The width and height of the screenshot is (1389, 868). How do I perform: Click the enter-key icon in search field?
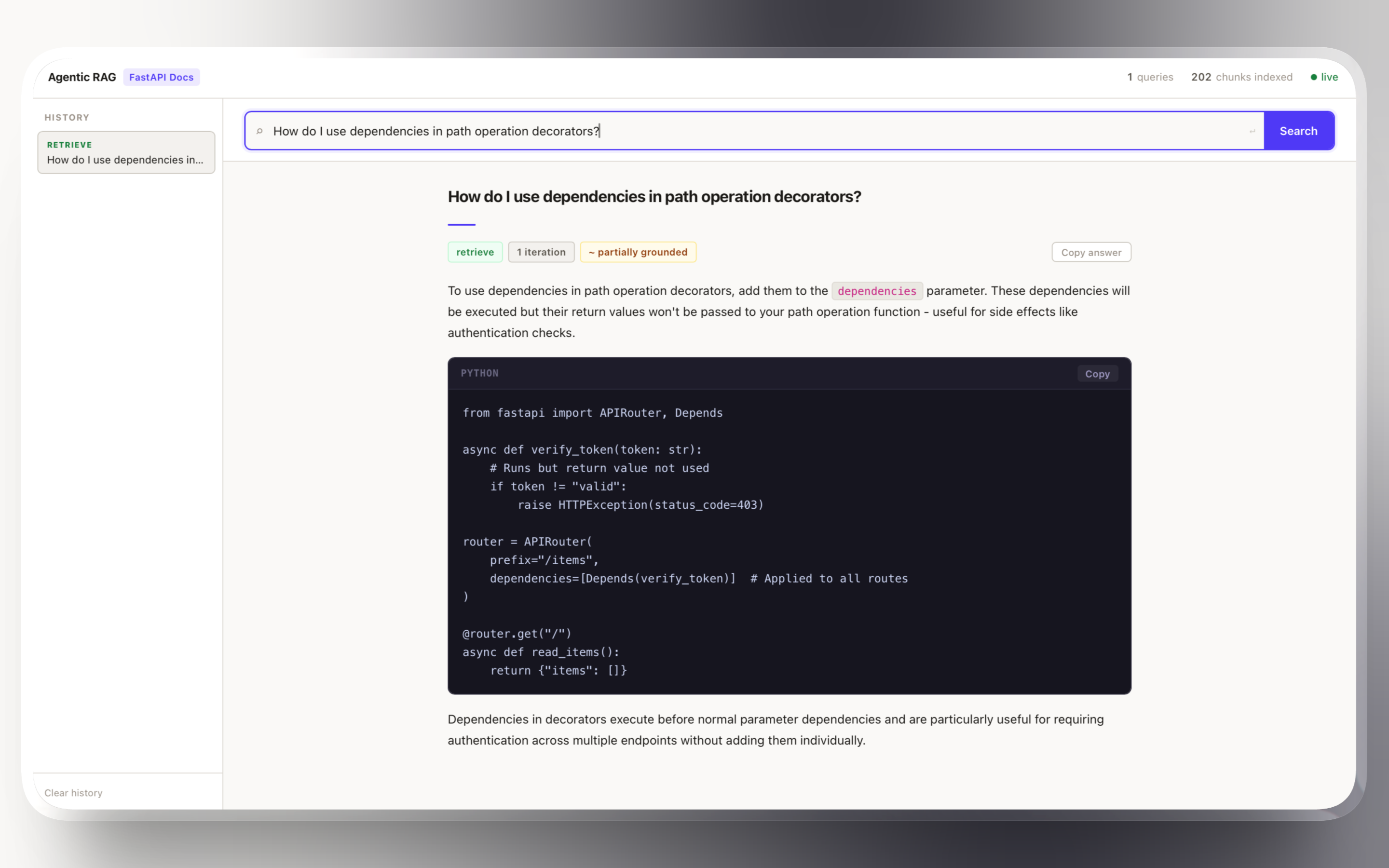coord(1252,132)
